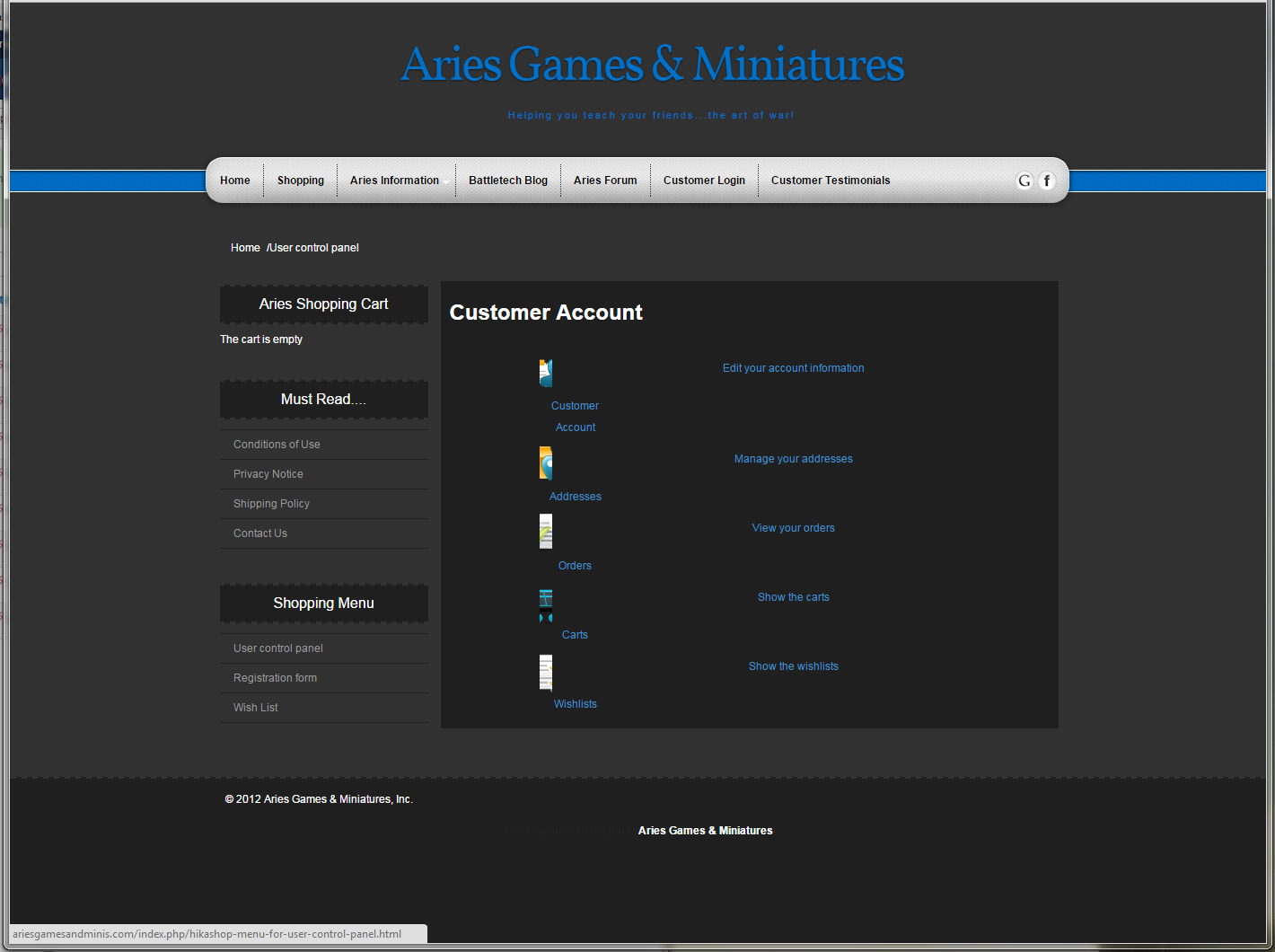This screenshot has width=1275, height=952.
Task: Click the Customer Account icon image
Action: [x=546, y=373]
